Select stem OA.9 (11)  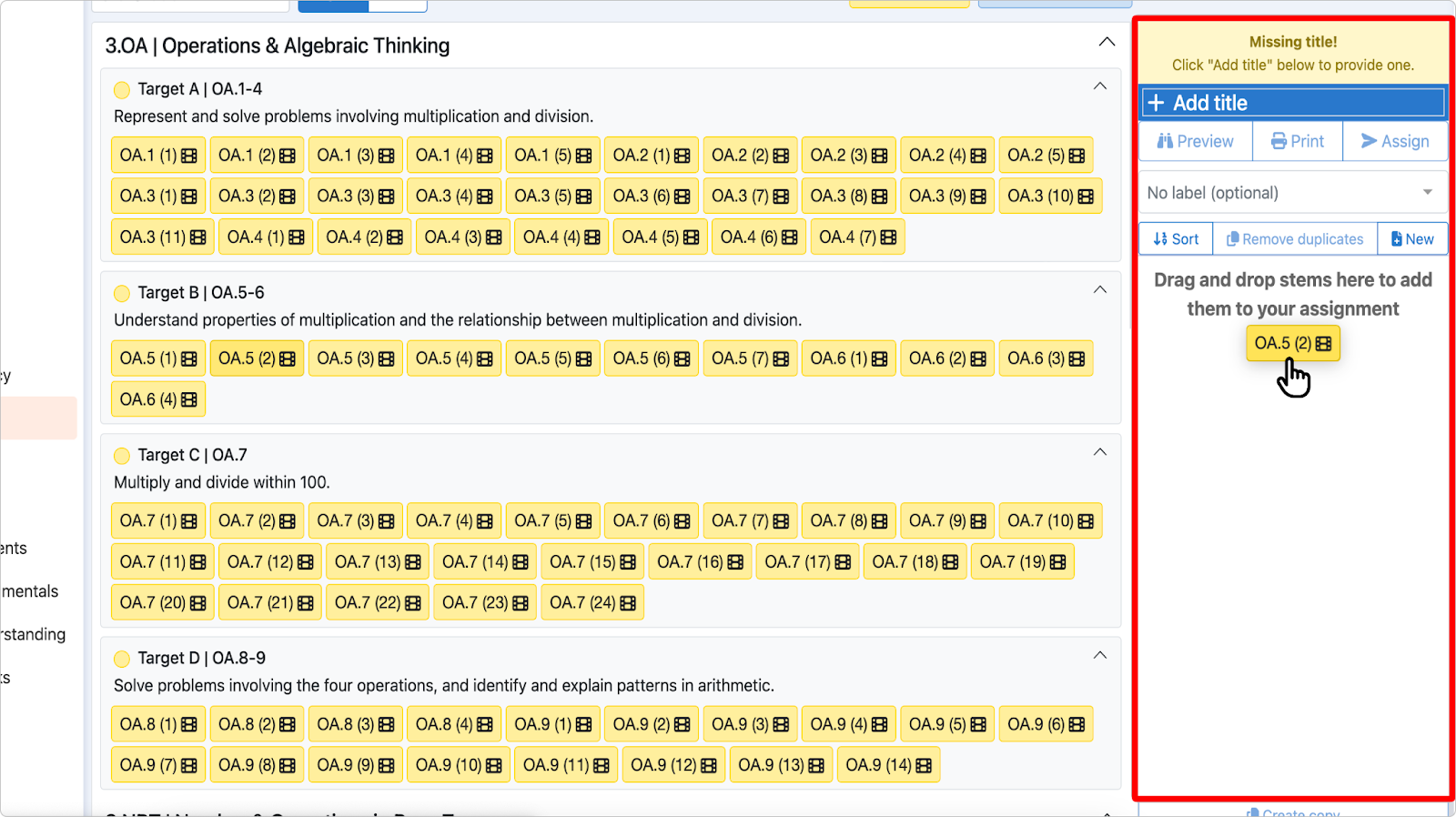click(566, 766)
